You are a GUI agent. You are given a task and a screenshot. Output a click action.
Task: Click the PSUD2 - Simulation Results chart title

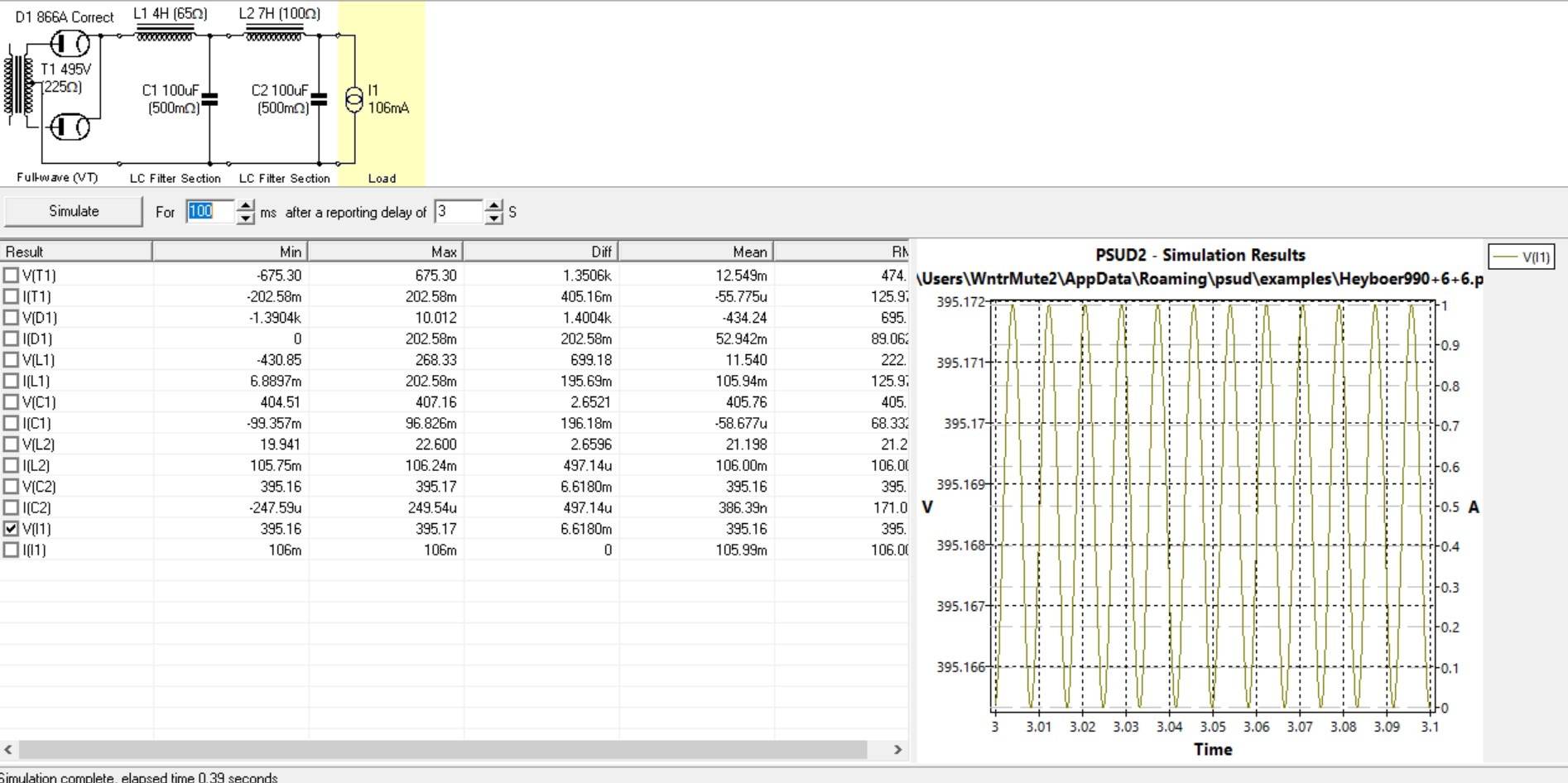click(x=1200, y=255)
